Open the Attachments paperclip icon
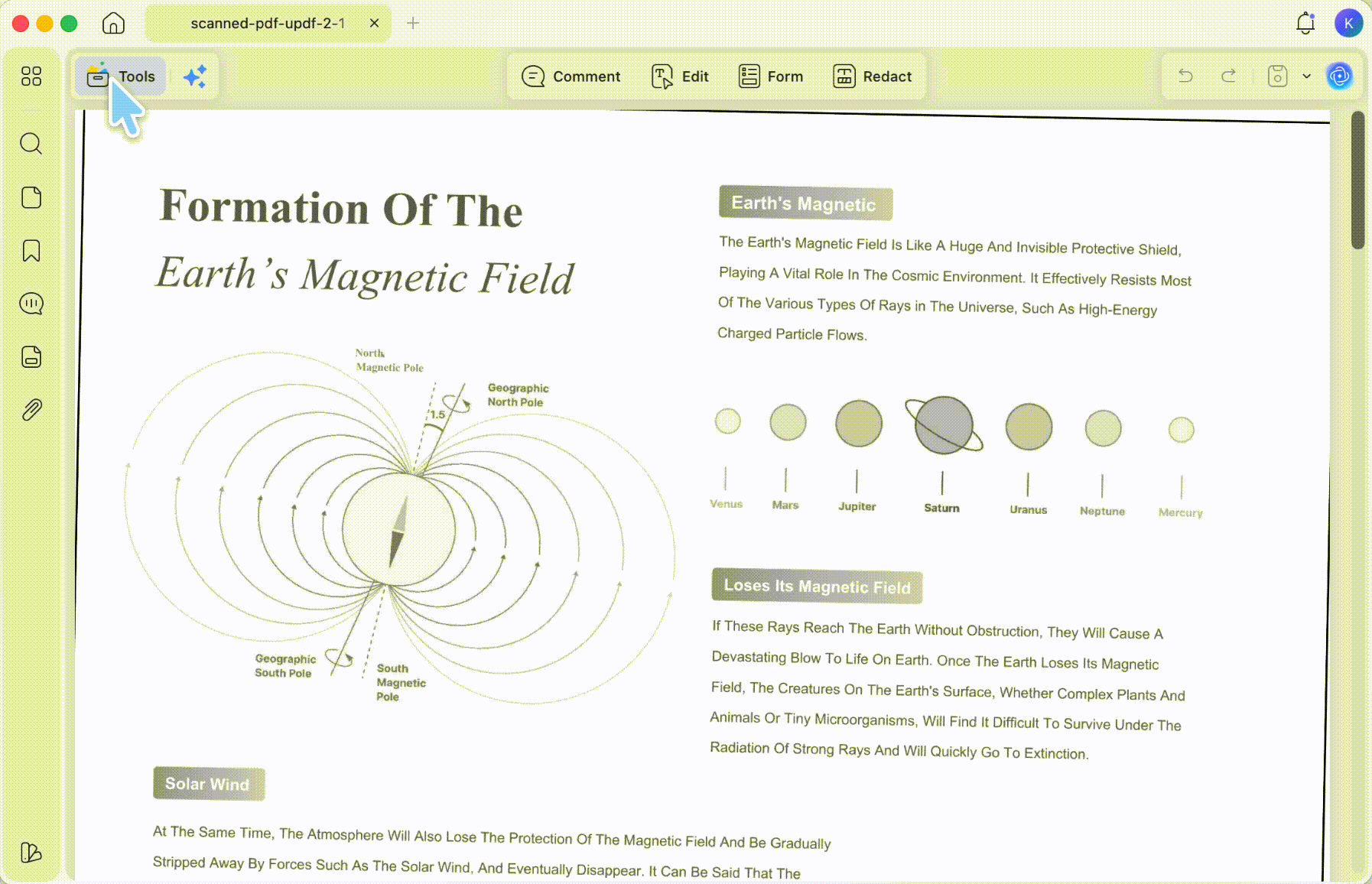Viewport: 1372px width, 884px height. click(31, 410)
